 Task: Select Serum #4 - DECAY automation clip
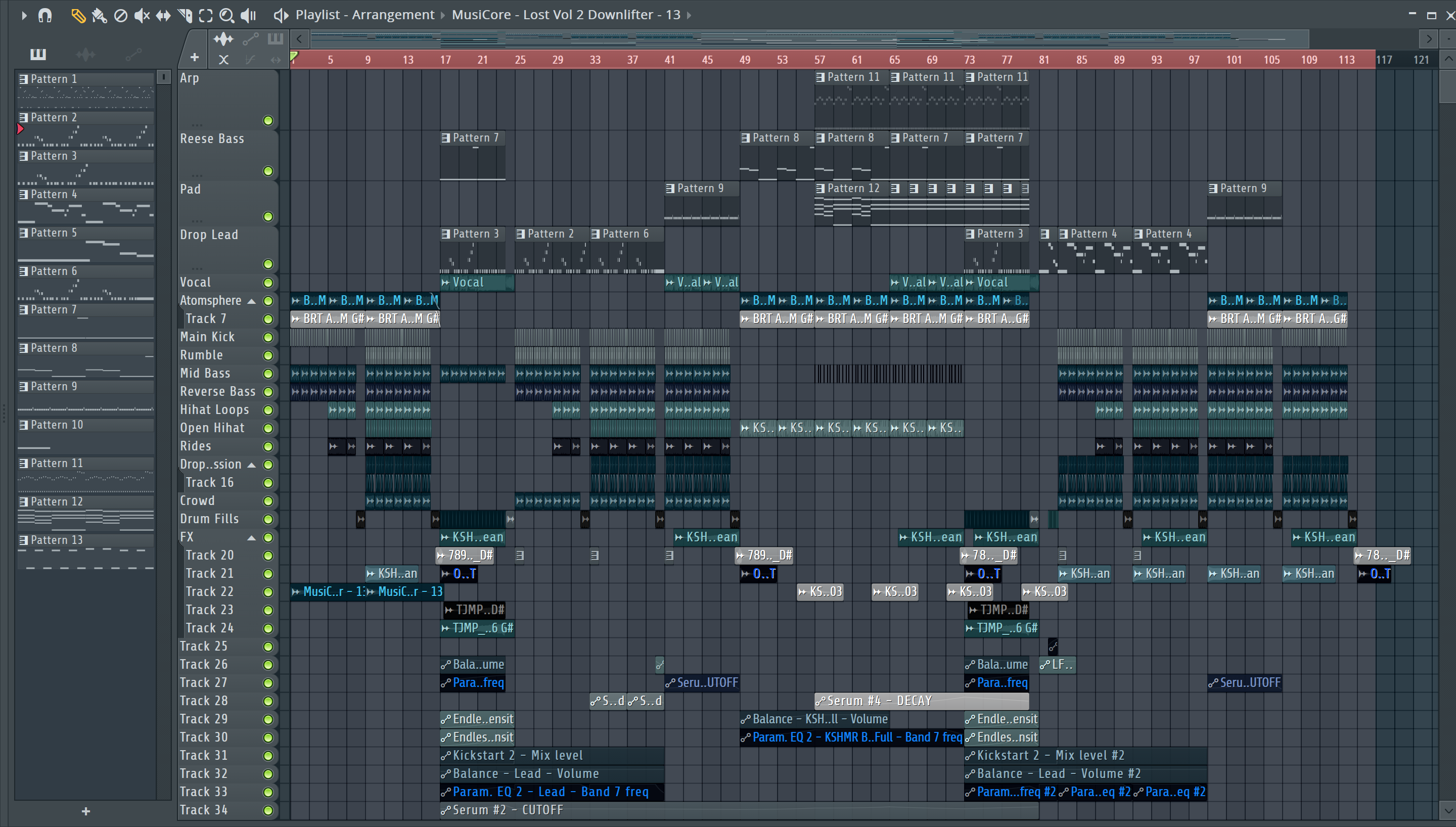[x=921, y=702]
